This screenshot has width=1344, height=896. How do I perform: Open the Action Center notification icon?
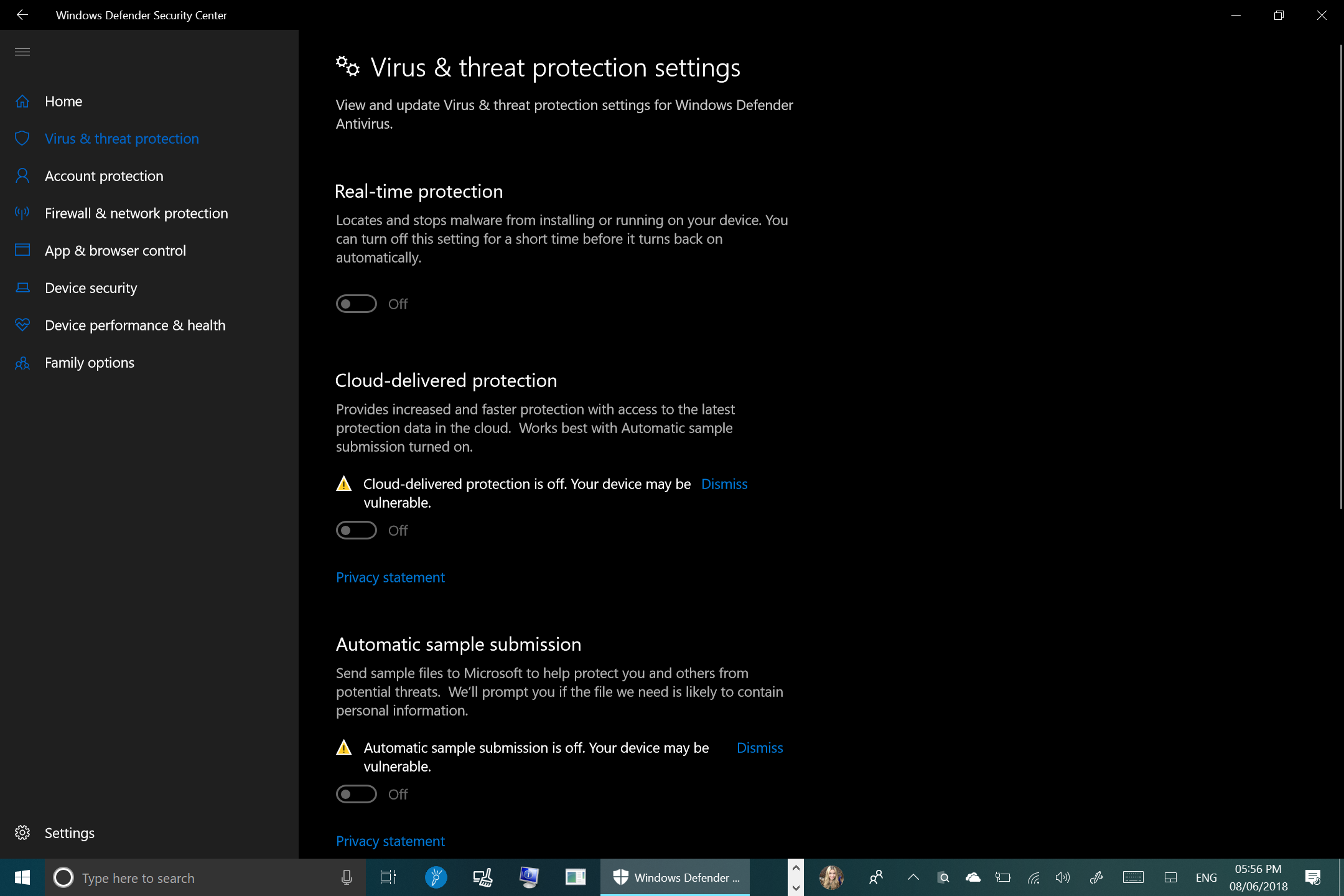pyautogui.click(x=1313, y=877)
